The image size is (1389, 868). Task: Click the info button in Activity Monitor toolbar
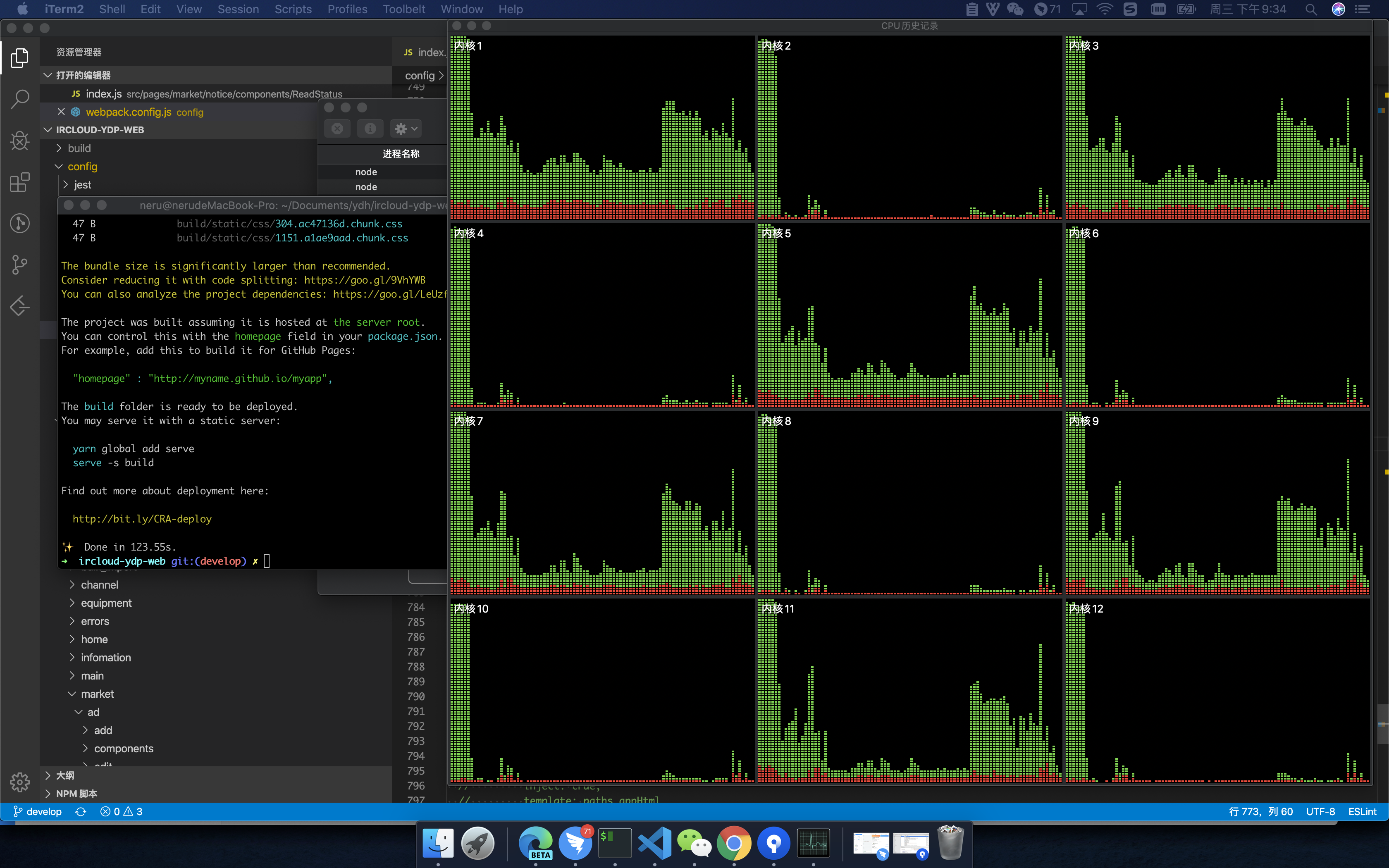pos(370,128)
